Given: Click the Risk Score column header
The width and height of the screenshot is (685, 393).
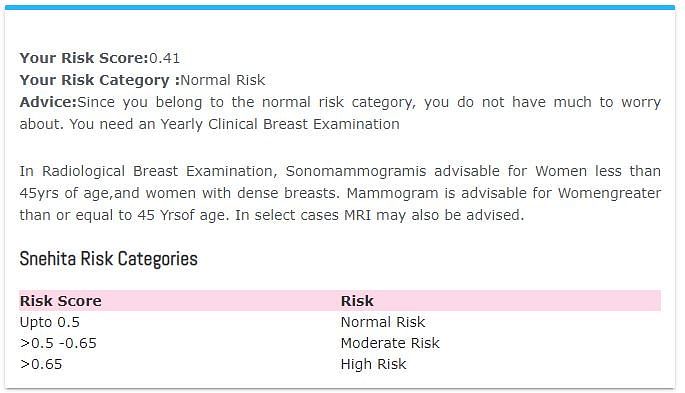Looking at the screenshot, I should (61, 301).
